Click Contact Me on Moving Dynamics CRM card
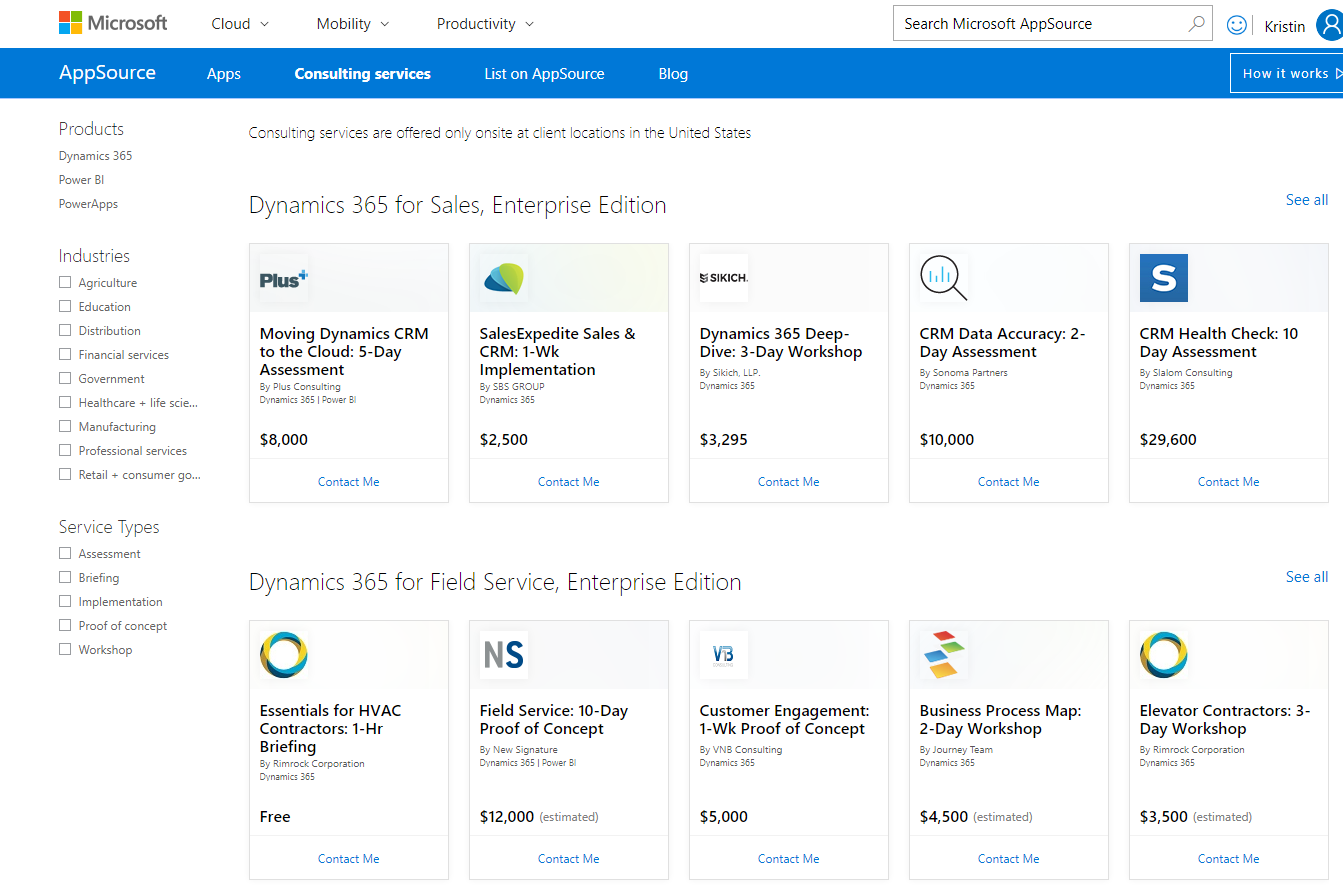 click(349, 482)
